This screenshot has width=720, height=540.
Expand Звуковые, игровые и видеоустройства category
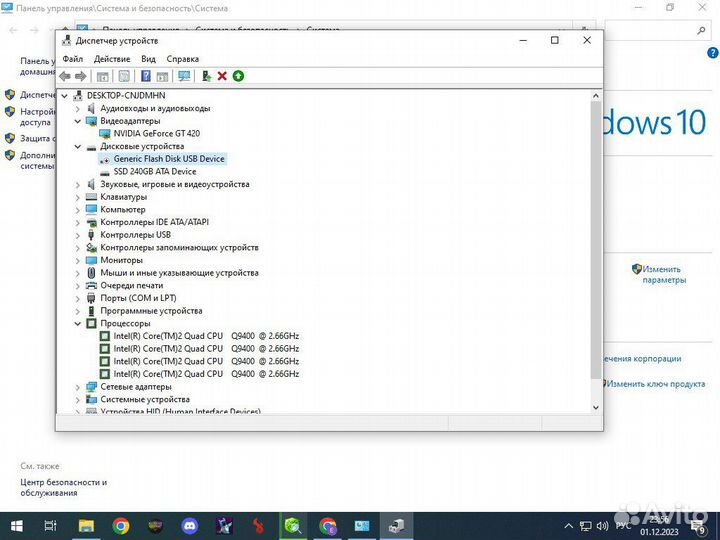tap(78, 185)
